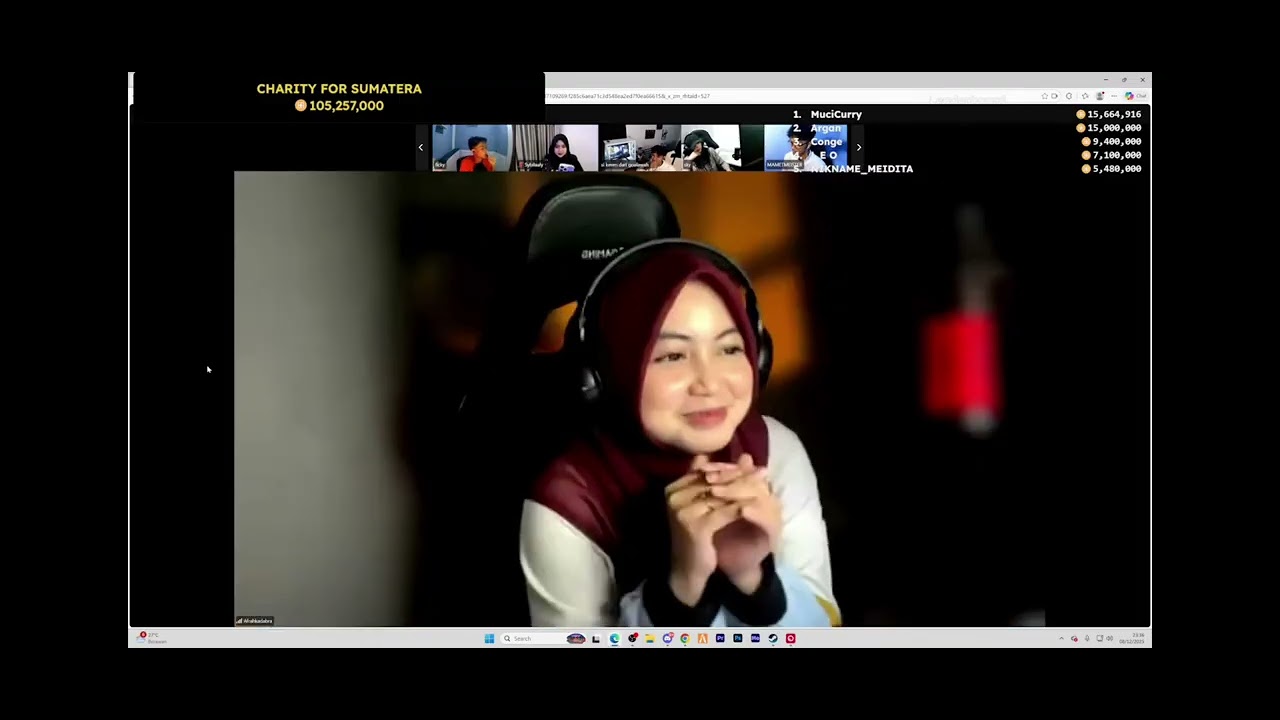
Task: Select the participant in the orange shirt thumbnail
Action: coord(472,148)
